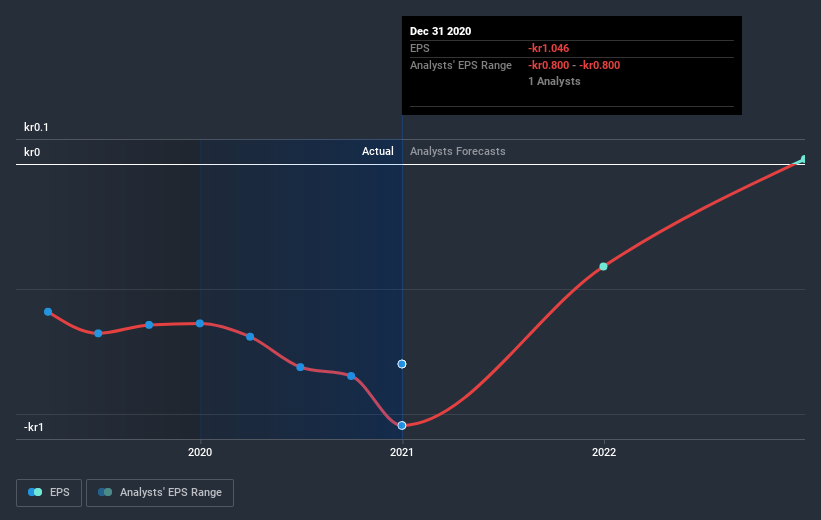Toggle the Analysts' EPS Range legend button

(160, 493)
